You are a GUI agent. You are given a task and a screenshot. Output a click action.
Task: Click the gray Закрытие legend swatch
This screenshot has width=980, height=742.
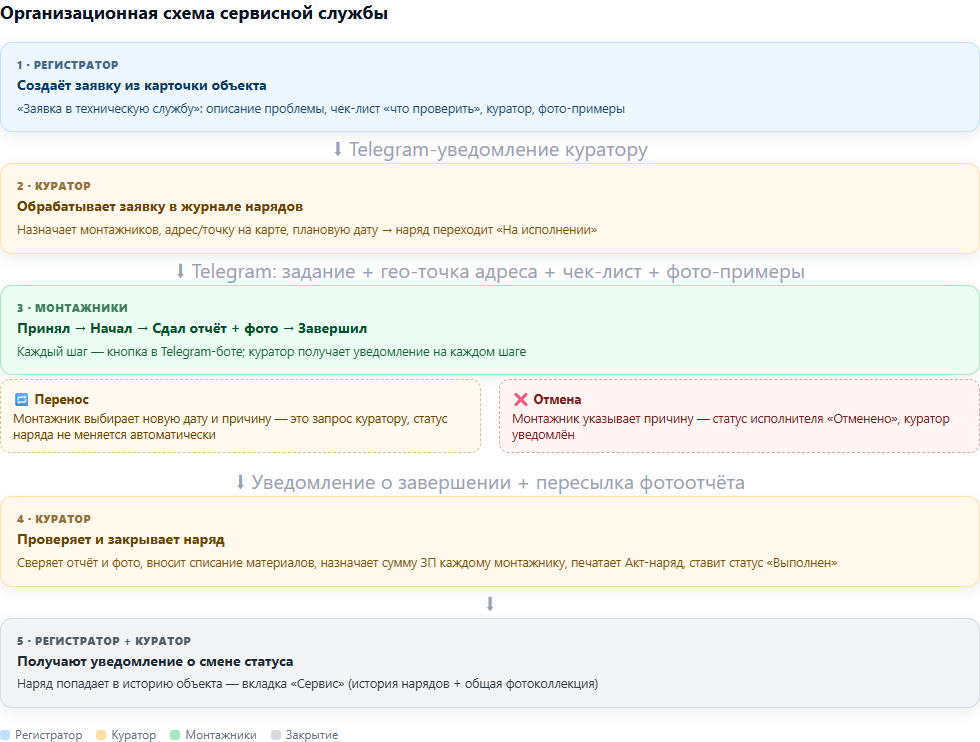(x=276, y=735)
